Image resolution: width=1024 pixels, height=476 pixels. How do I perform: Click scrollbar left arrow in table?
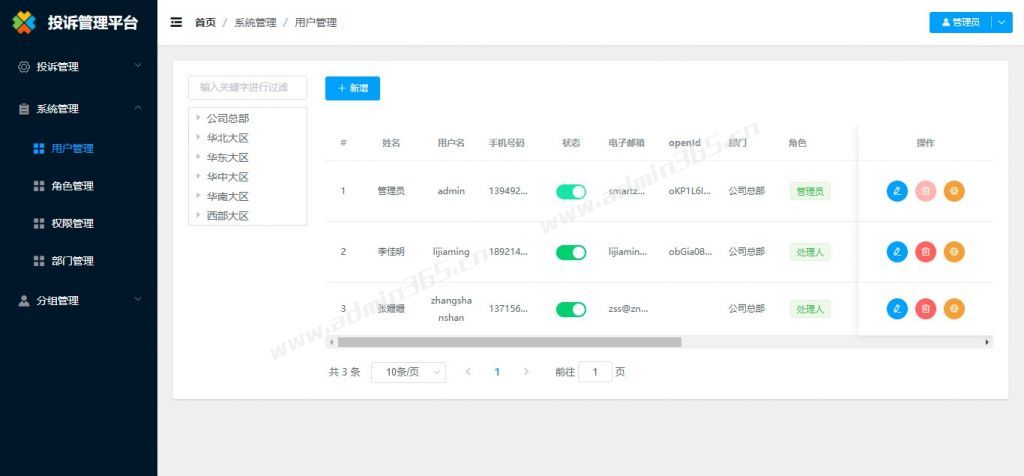tap(331, 342)
